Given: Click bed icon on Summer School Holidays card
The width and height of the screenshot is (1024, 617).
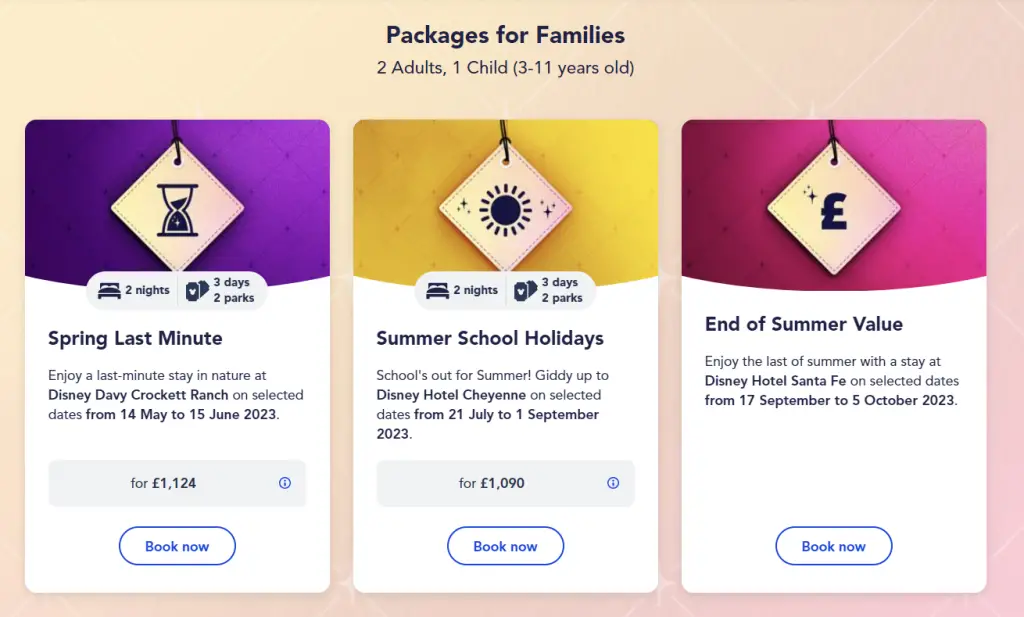Looking at the screenshot, I should coord(438,291).
